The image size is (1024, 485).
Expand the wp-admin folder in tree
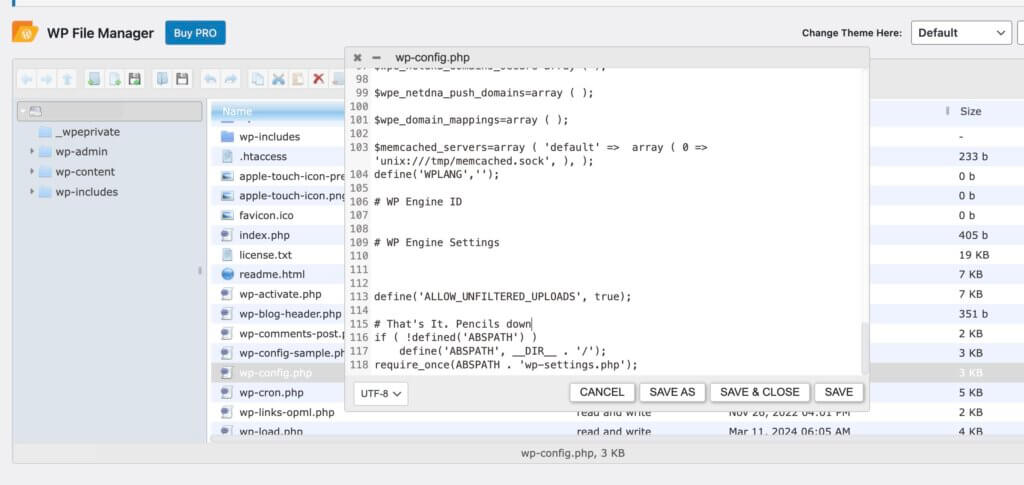(x=31, y=151)
